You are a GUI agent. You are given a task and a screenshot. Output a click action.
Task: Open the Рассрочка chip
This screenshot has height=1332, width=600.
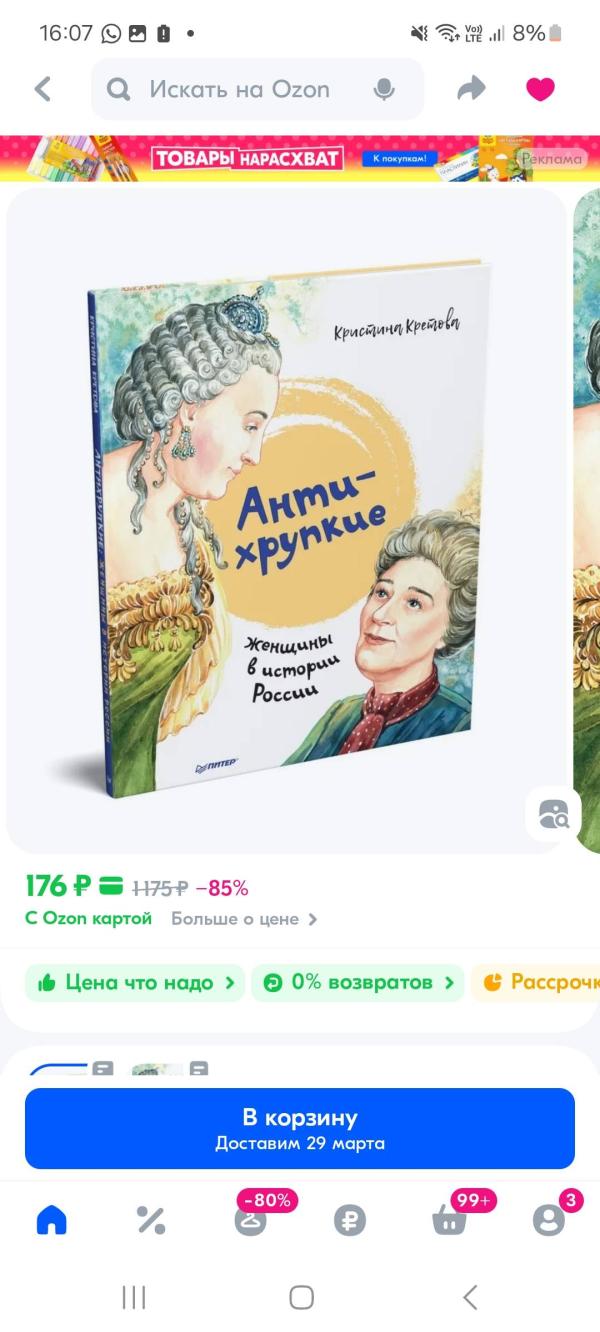pos(536,982)
